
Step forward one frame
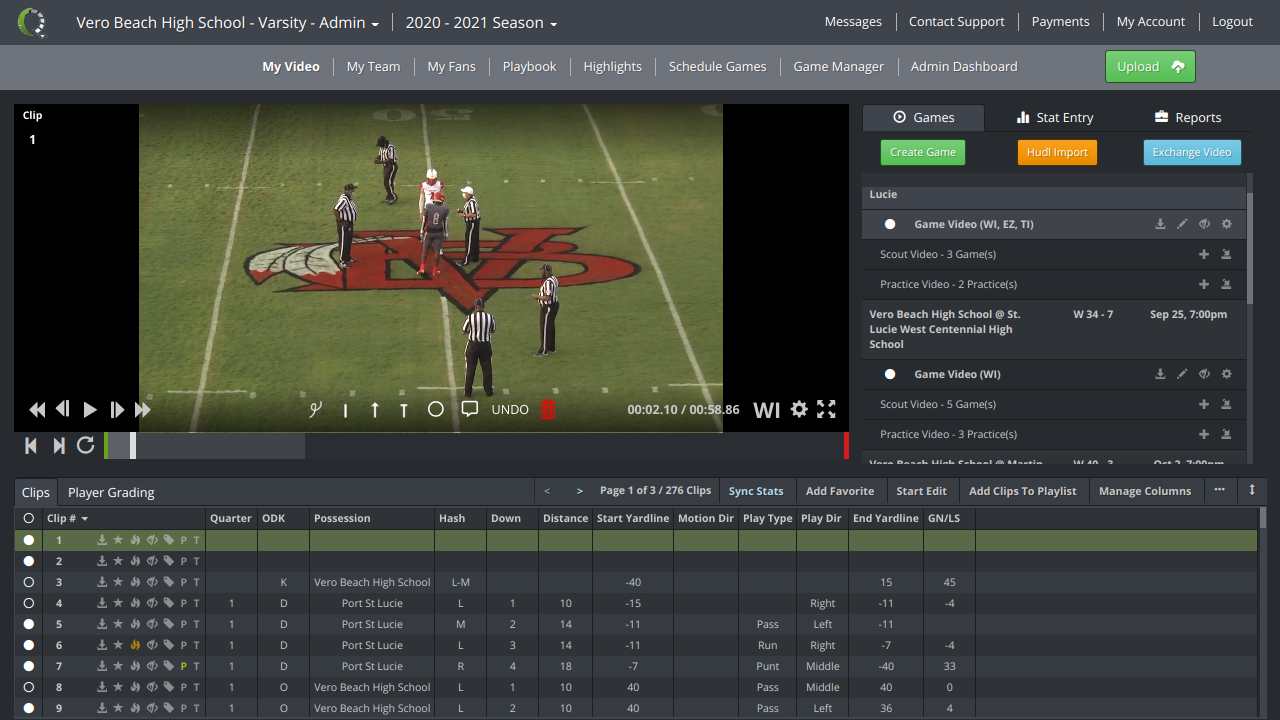(x=117, y=409)
